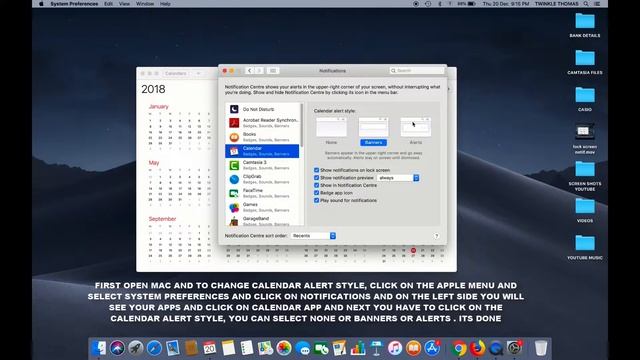Go forward in System Preferences toolbar
The height and width of the screenshot is (360, 640).
click(x=259, y=71)
